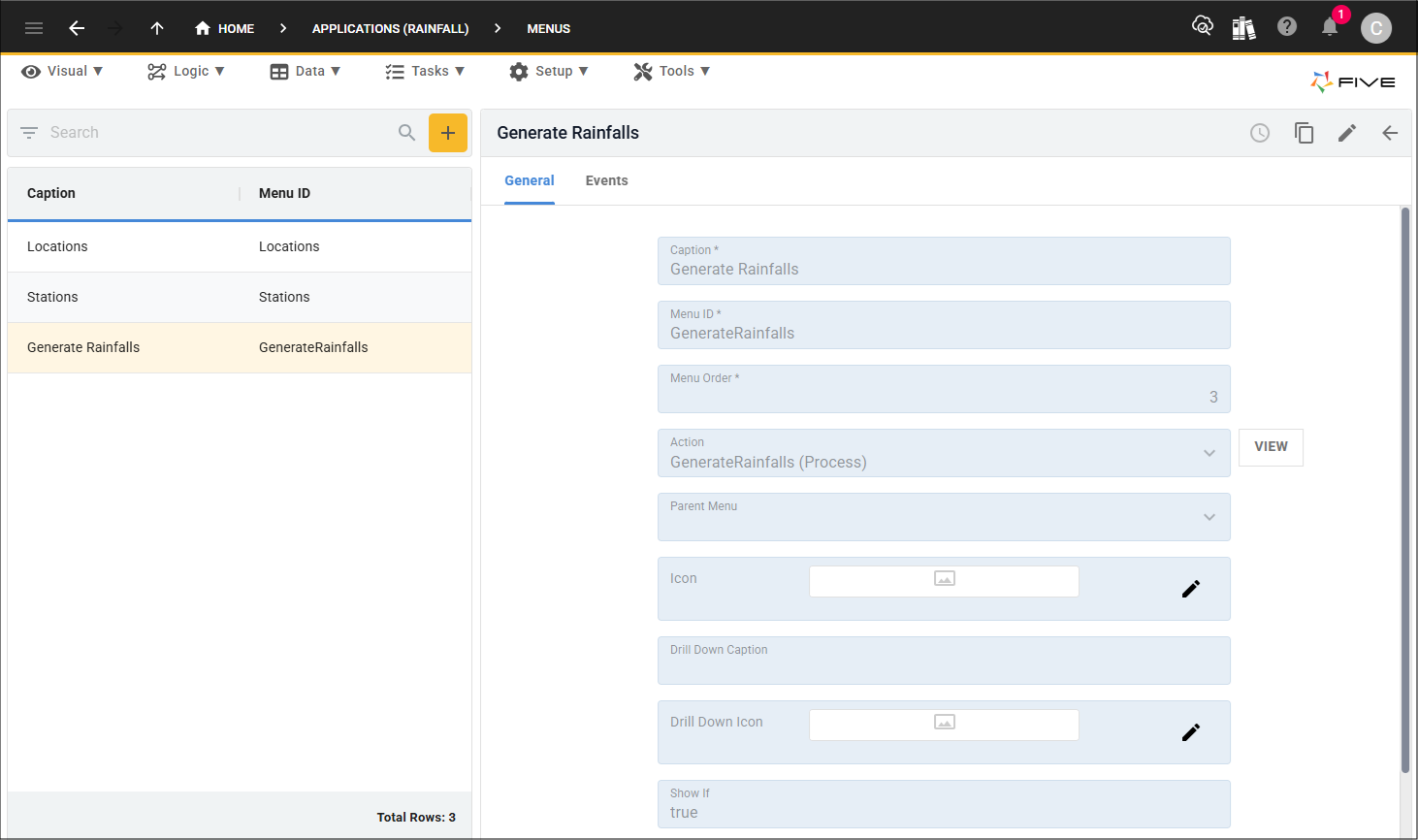Click the Menu Order field
1418x840 pixels.
click(x=944, y=389)
